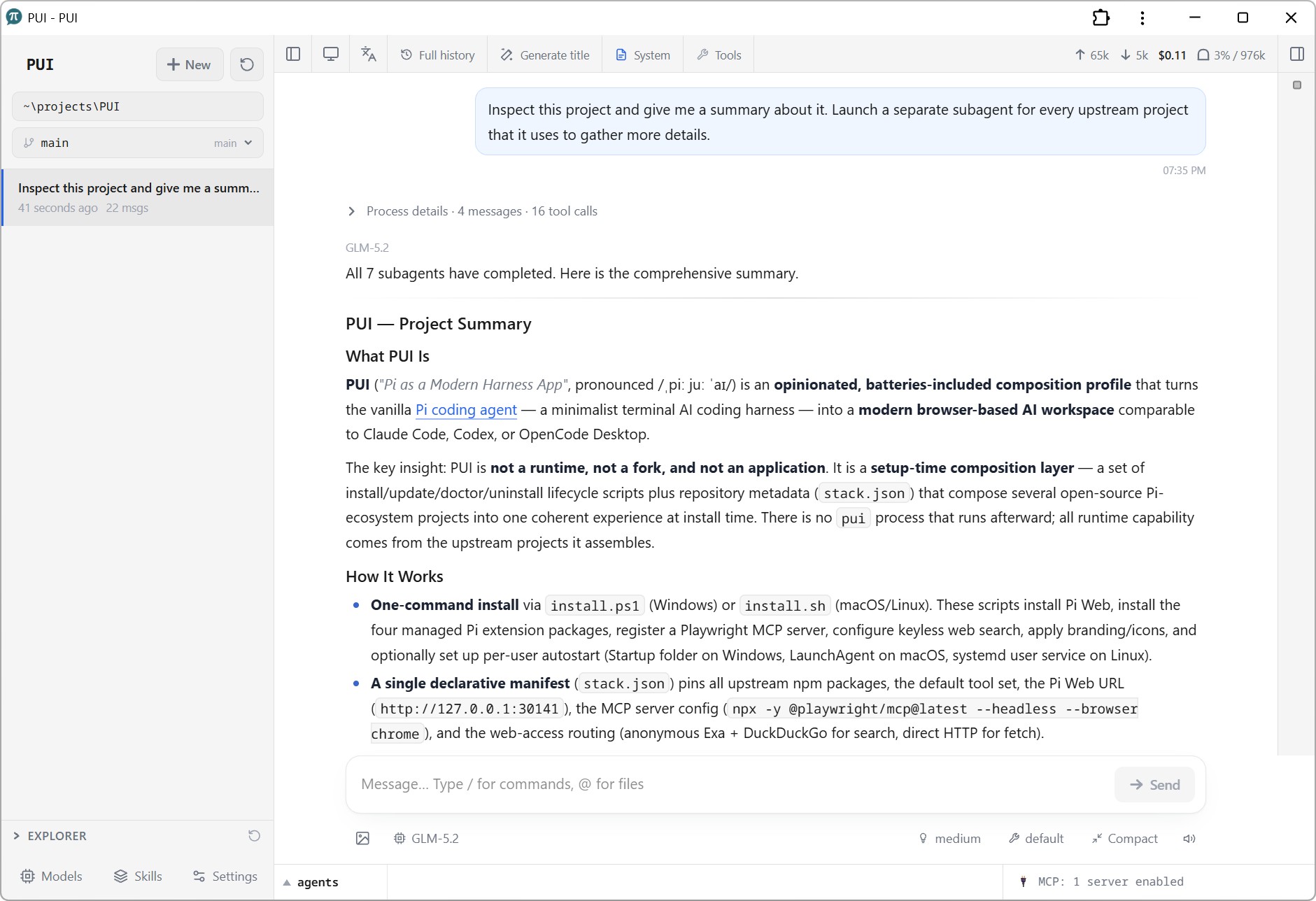Click Generate title in the toolbar
The width and height of the screenshot is (1316, 901).
545,55
